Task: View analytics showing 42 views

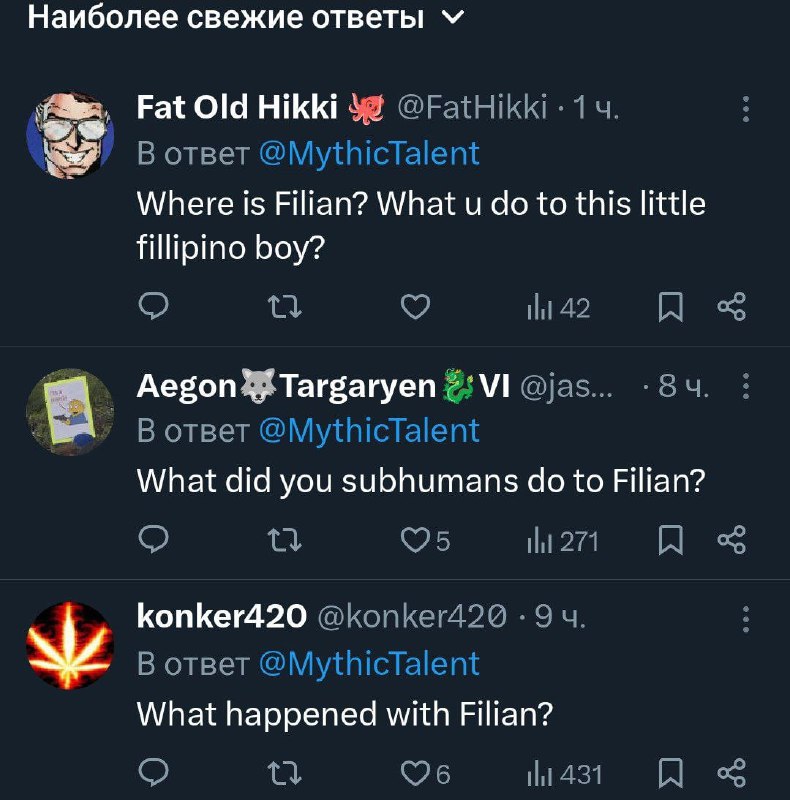Action: pos(558,309)
